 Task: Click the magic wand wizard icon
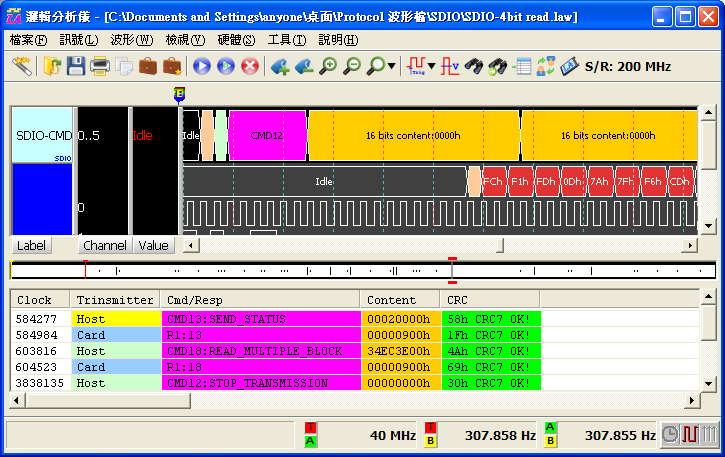(22, 66)
